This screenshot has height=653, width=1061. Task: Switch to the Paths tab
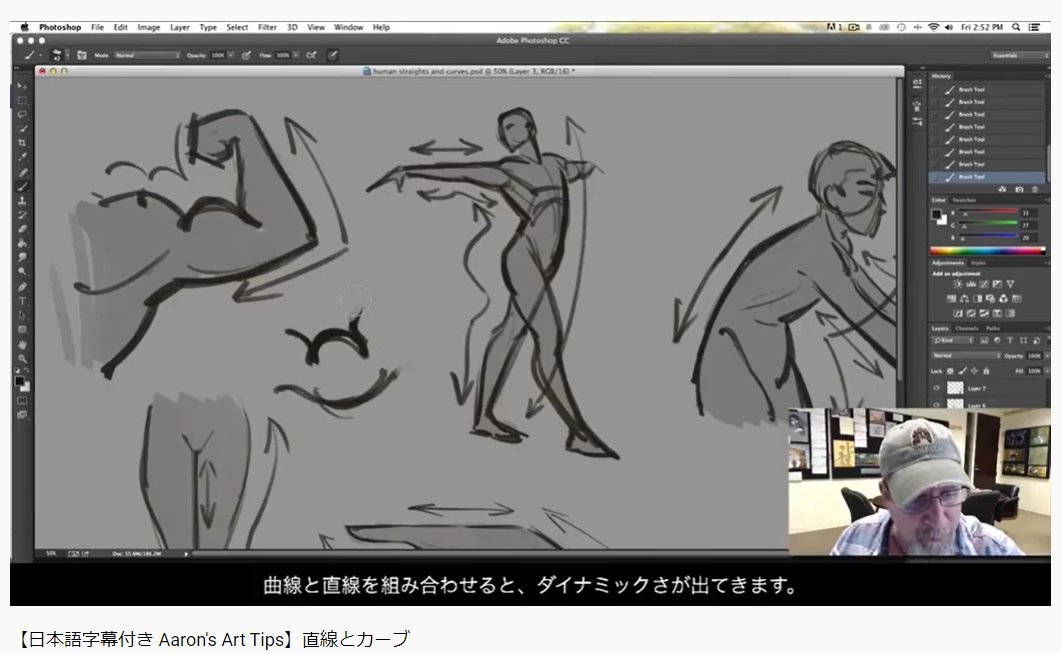point(993,328)
